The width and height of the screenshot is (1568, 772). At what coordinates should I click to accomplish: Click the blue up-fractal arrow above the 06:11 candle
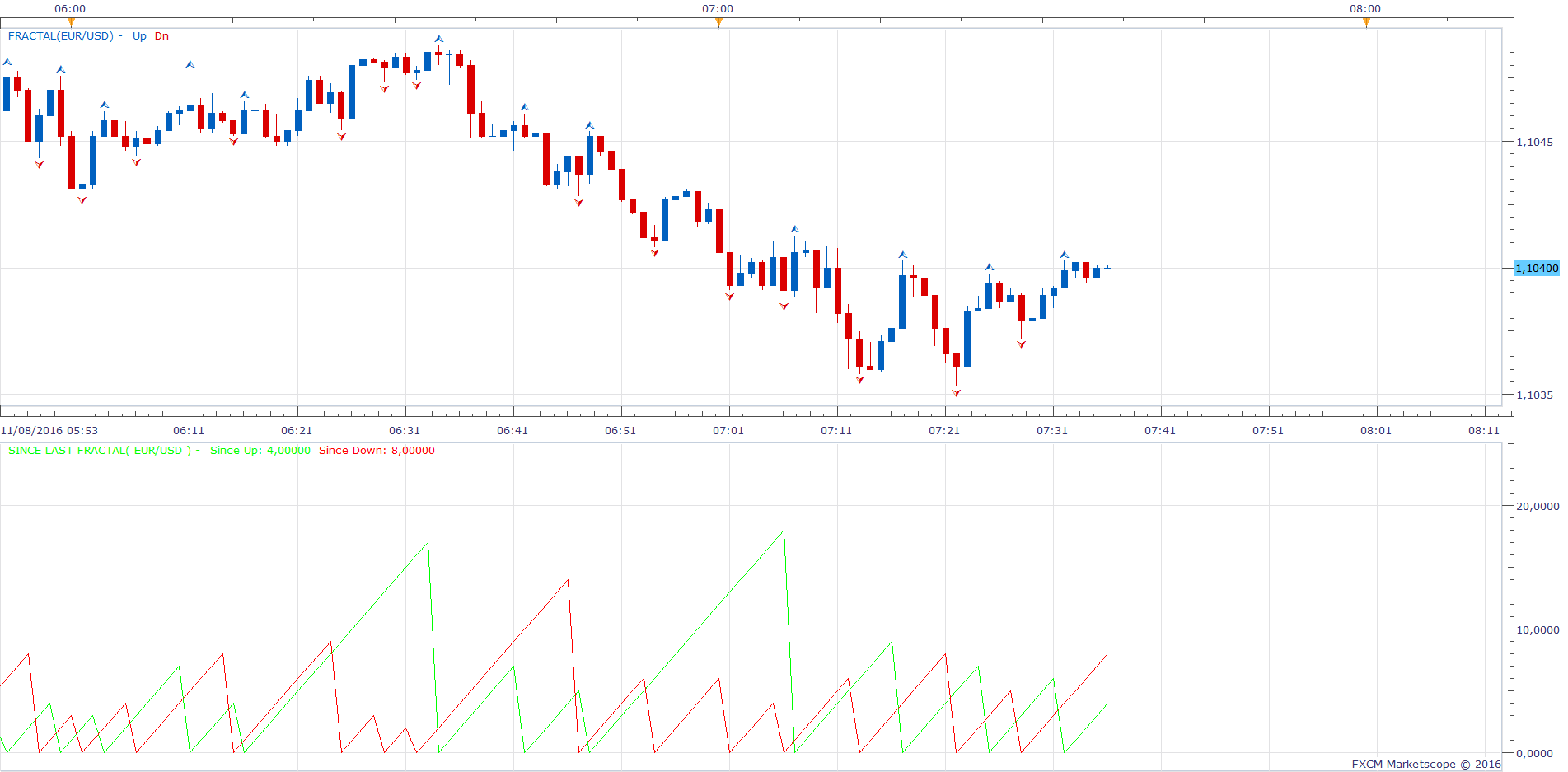tap(190, 64)
